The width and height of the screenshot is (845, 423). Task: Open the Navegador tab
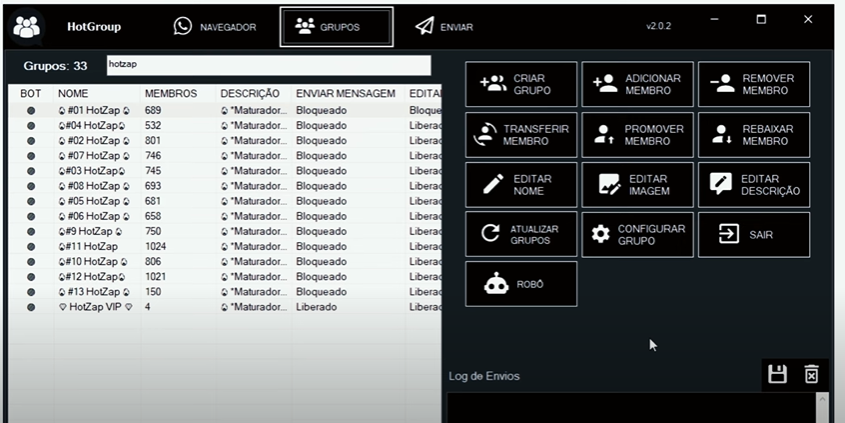(x=215, y=26)
